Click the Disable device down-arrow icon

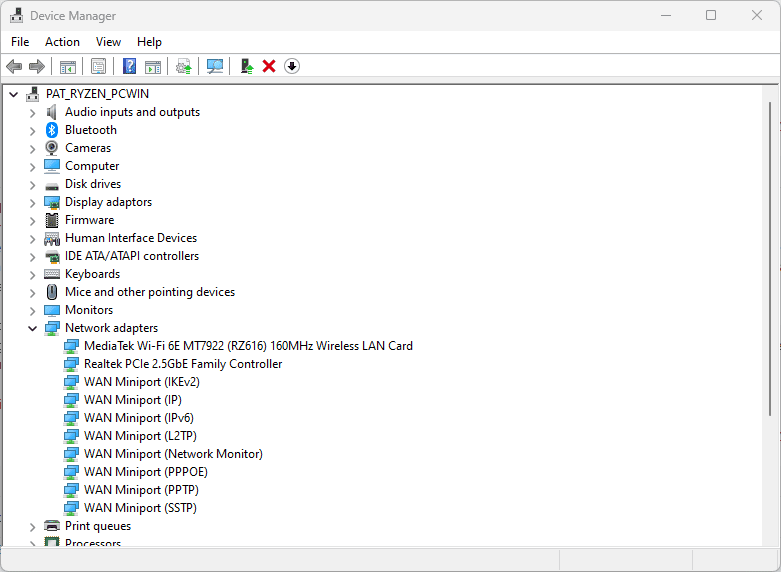(x=292, y=66)
